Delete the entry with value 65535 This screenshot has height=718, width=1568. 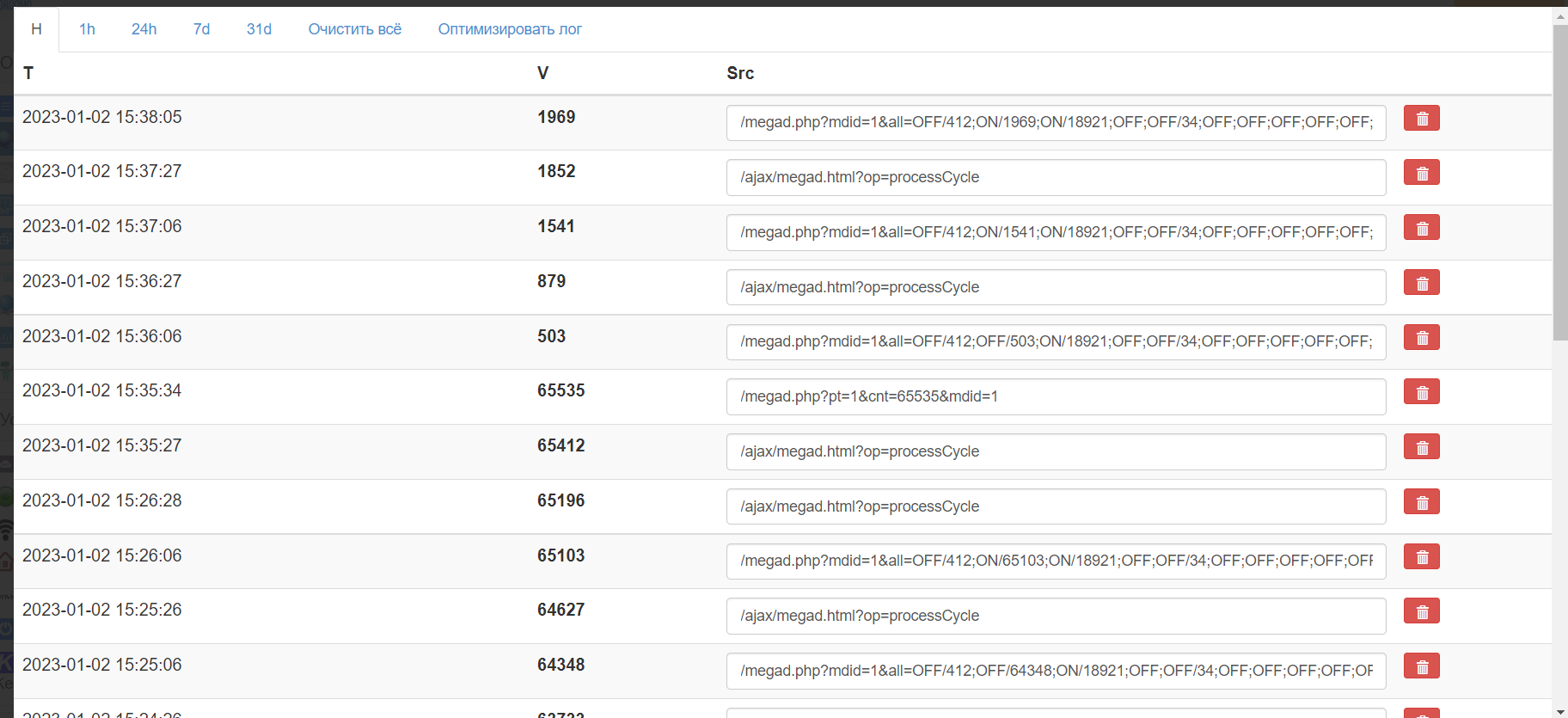pyautogui.click(x=1421, y=393)
